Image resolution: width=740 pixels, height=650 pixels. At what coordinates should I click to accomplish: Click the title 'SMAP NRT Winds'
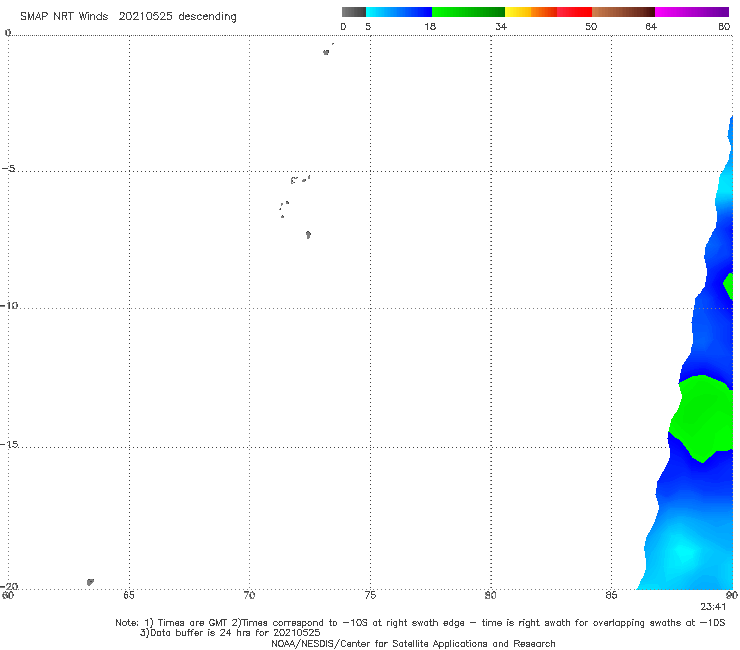coord(64,16)
